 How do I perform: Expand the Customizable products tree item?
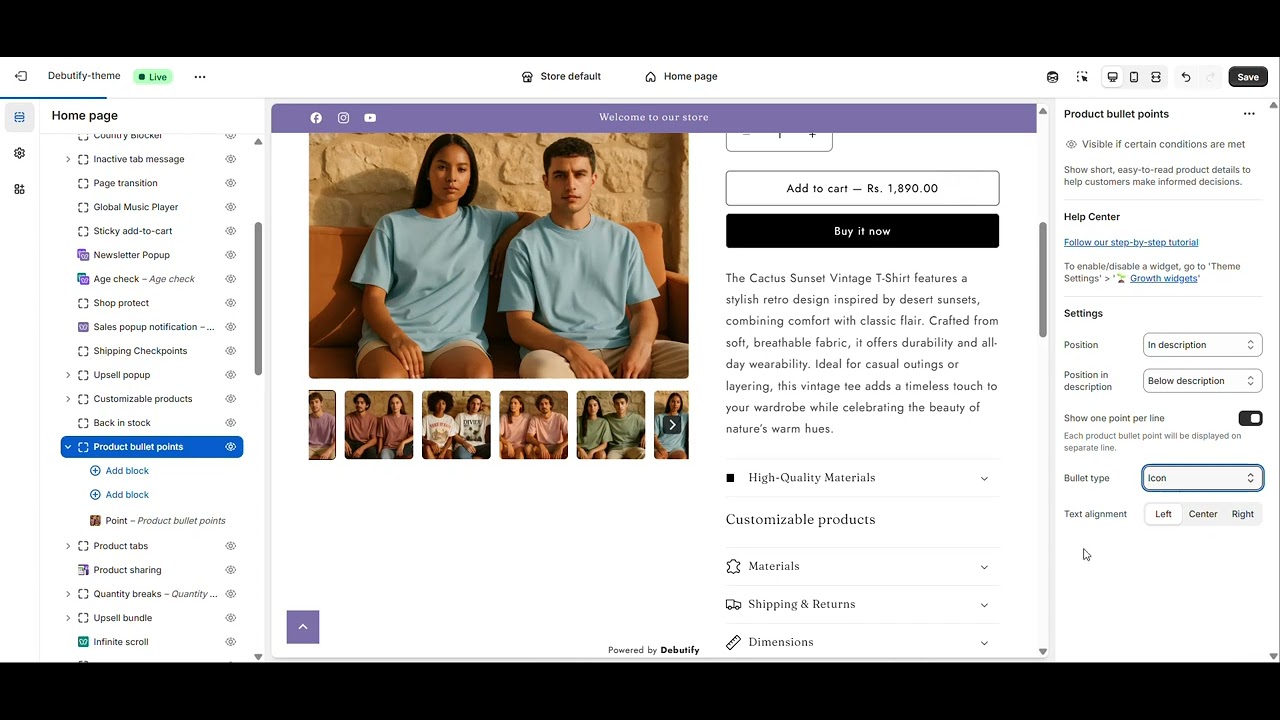(x=68, y=399)
